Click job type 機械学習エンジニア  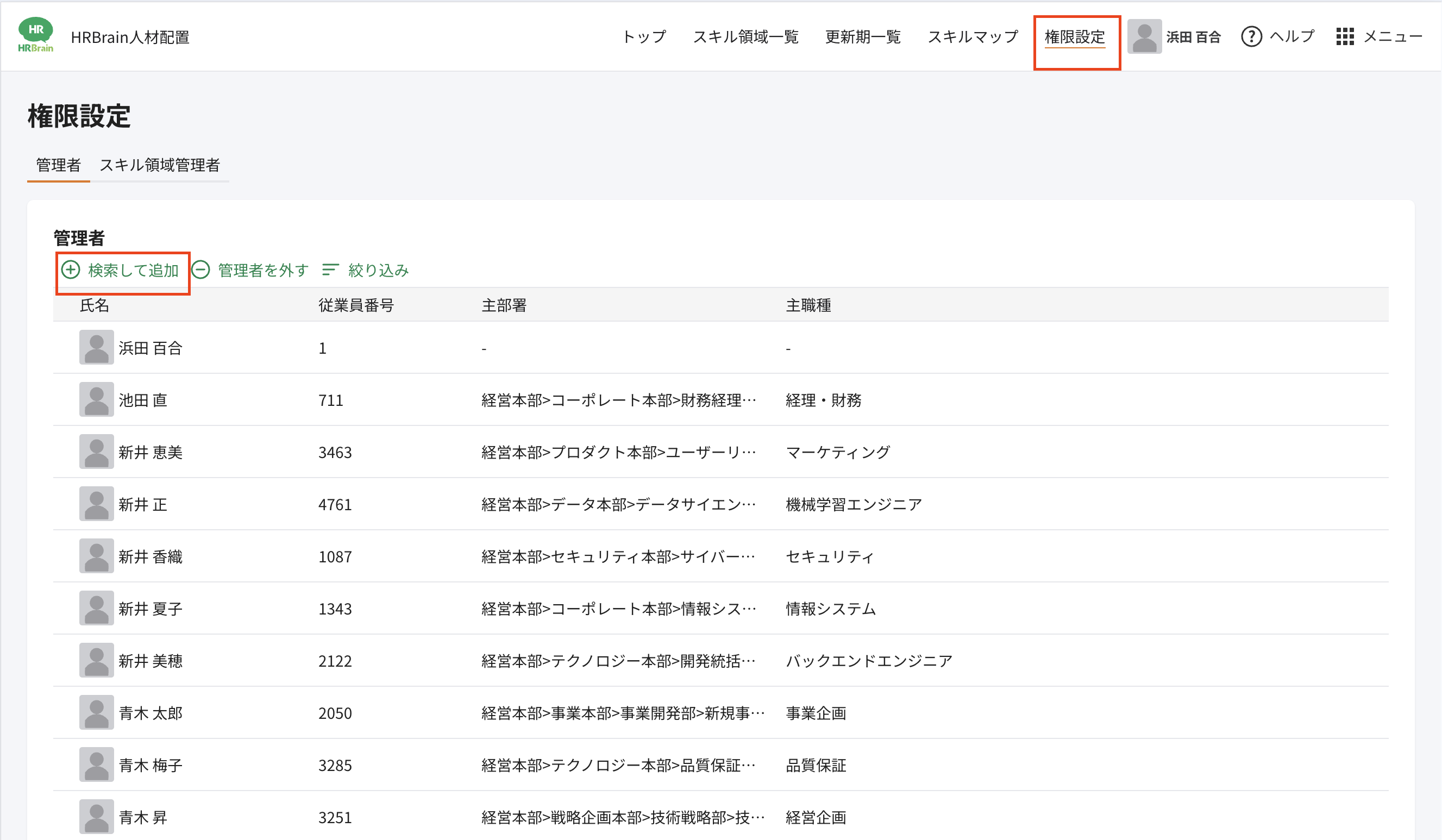854,504
